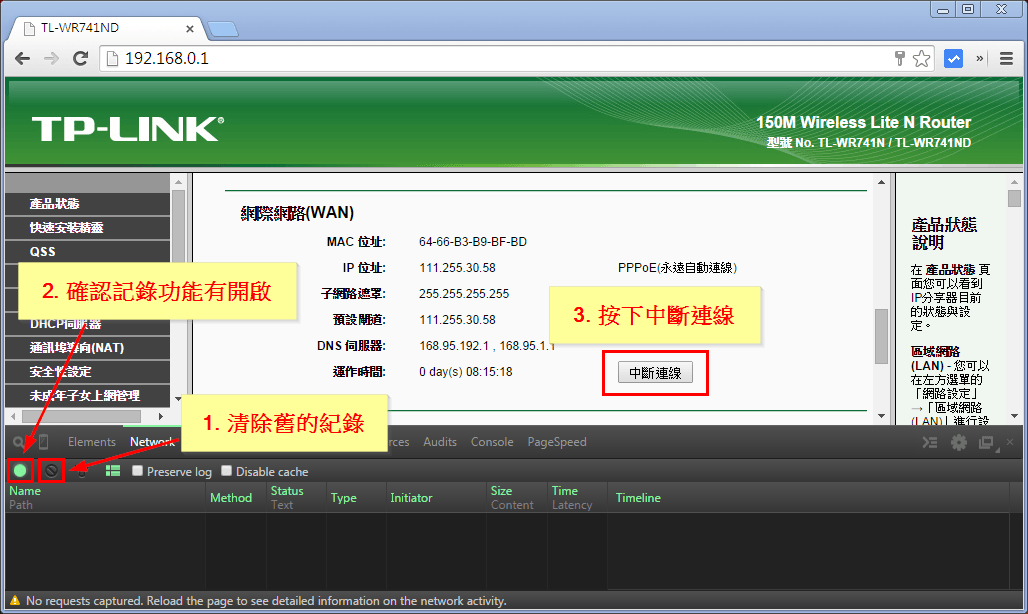
Task: Open DevTools settings with the gear icon
Action: [x=958, y=442]
